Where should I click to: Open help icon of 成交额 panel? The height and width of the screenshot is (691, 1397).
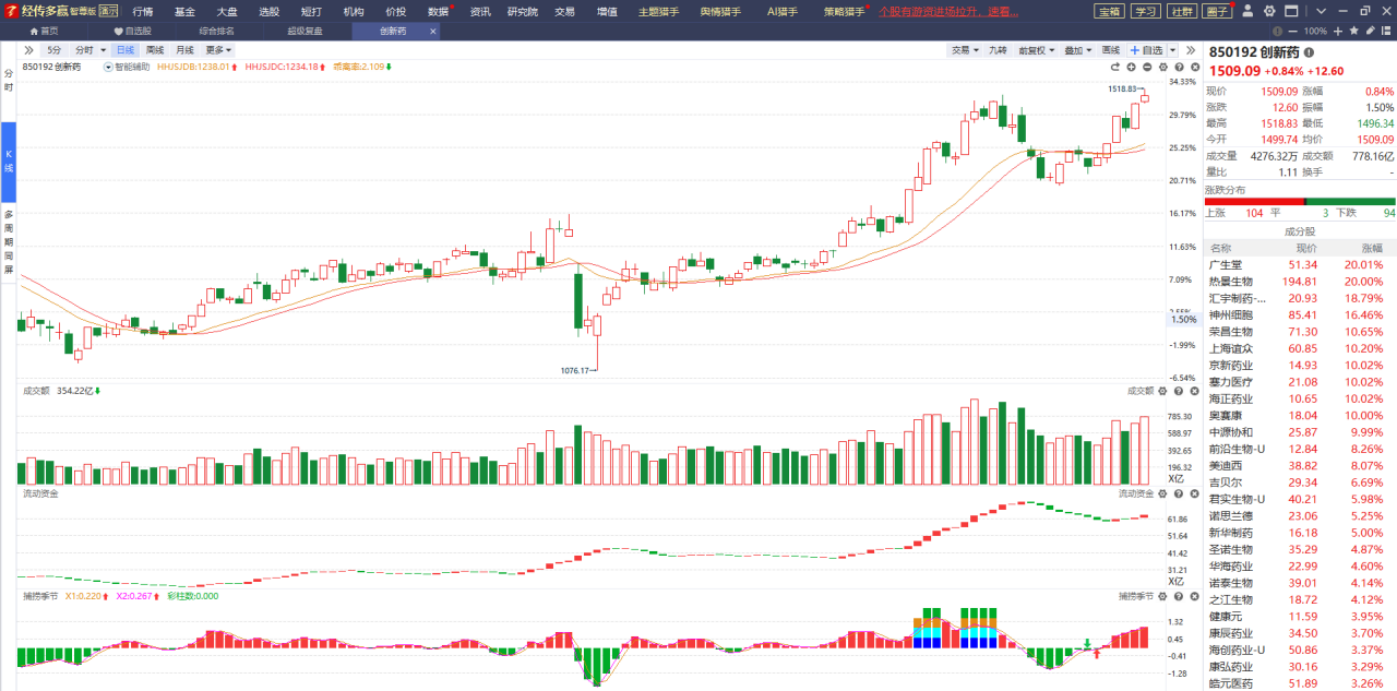click(1178, 391)
